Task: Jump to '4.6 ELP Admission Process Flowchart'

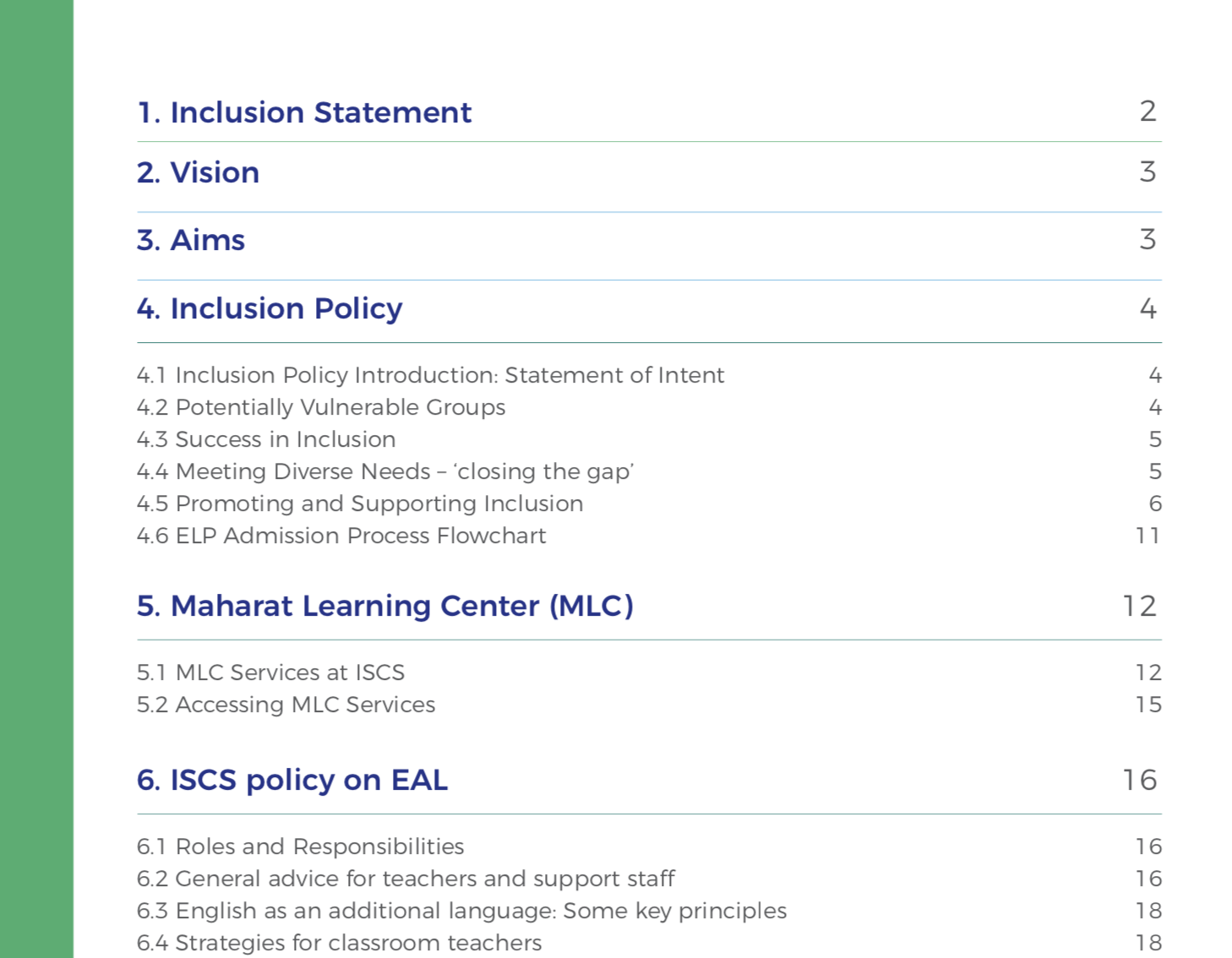Action: pos(341,536)
